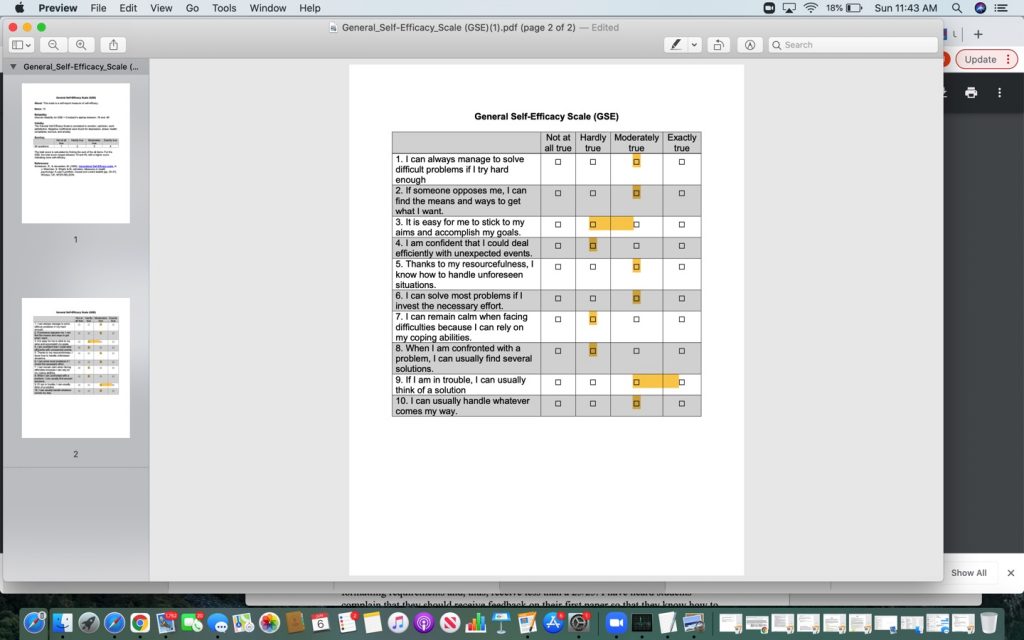Show the Markup Toolbar
This screenshot has width=1024, height=640.
(x=750, y=45)
